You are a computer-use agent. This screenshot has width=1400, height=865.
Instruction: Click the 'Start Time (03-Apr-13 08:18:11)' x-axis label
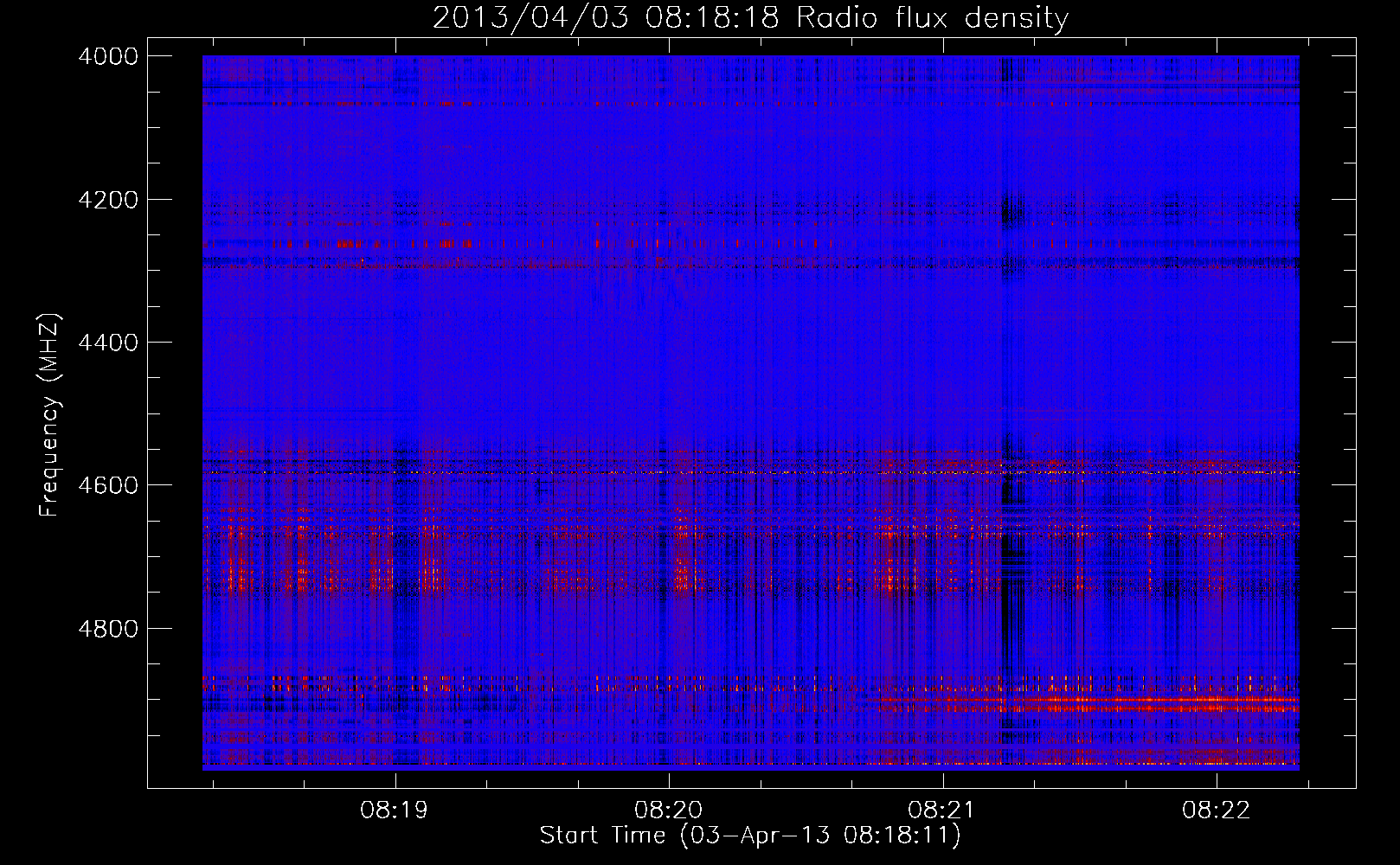pyautogui.click(x=750, y=836)
